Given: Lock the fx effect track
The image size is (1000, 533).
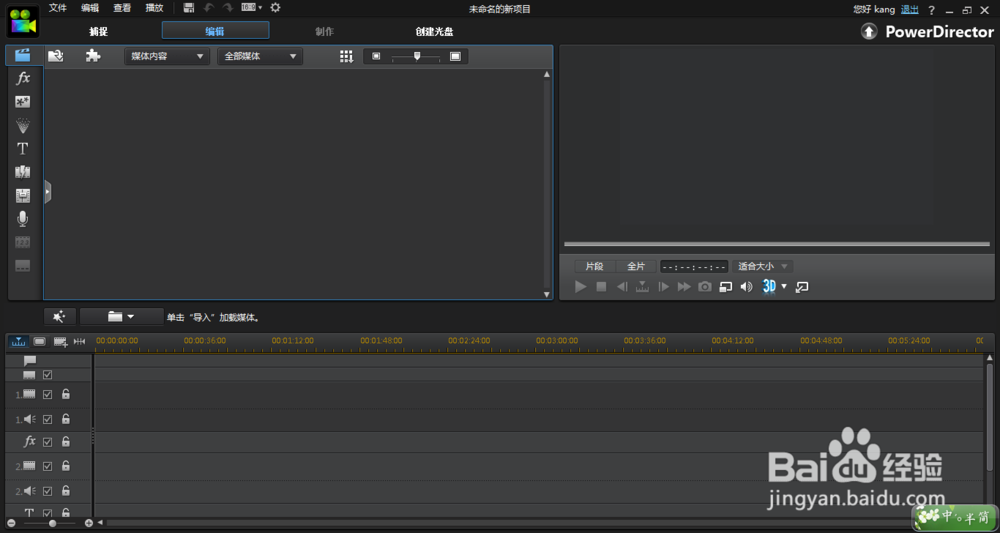Looking at the screenshot, I should point(66,442).
